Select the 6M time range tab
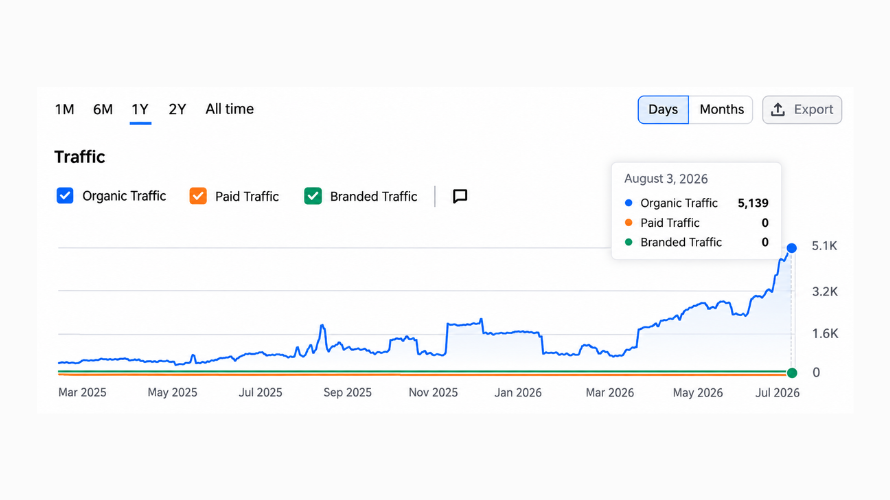This screenshot has height=500, width=890. click(103, 109)
